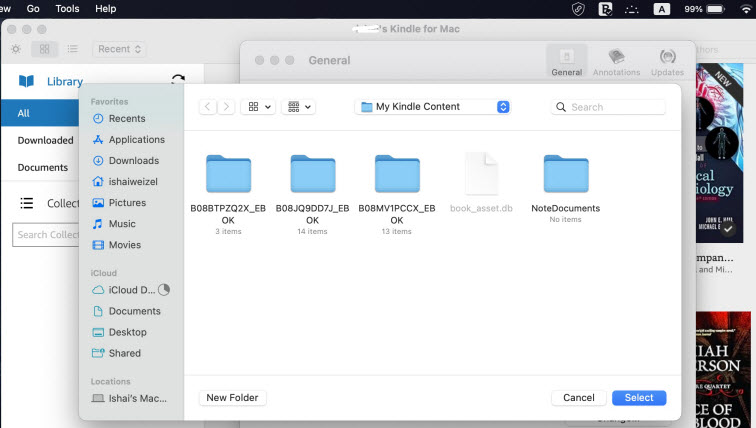The image size is (756, 428).
Task: Select B08BTPZQ2X_EBOK folder
Action: (x=228, y=194)
